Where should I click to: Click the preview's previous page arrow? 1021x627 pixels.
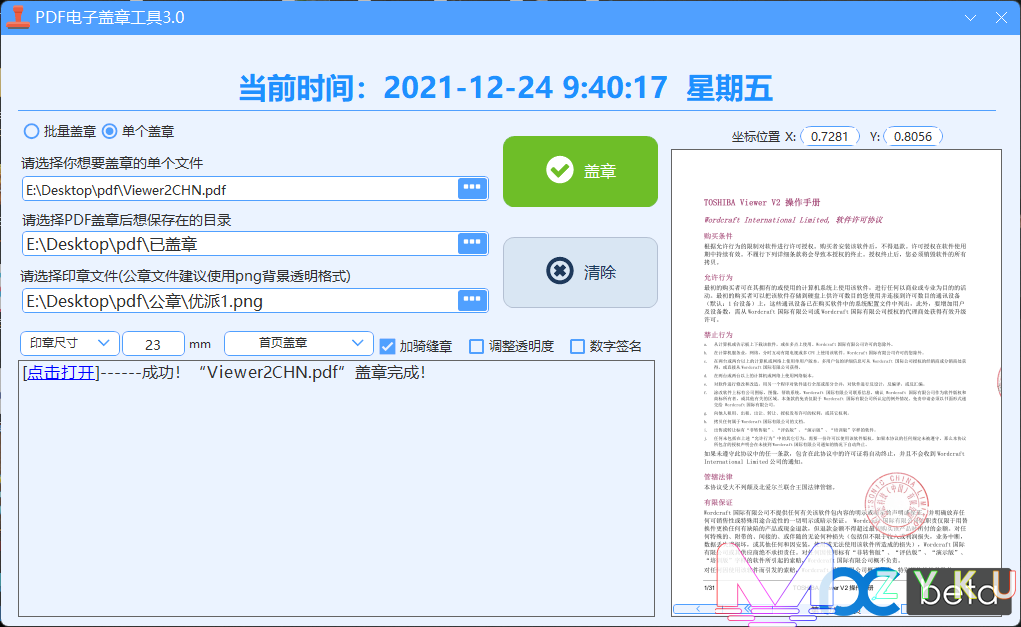(x=698, y=609)
